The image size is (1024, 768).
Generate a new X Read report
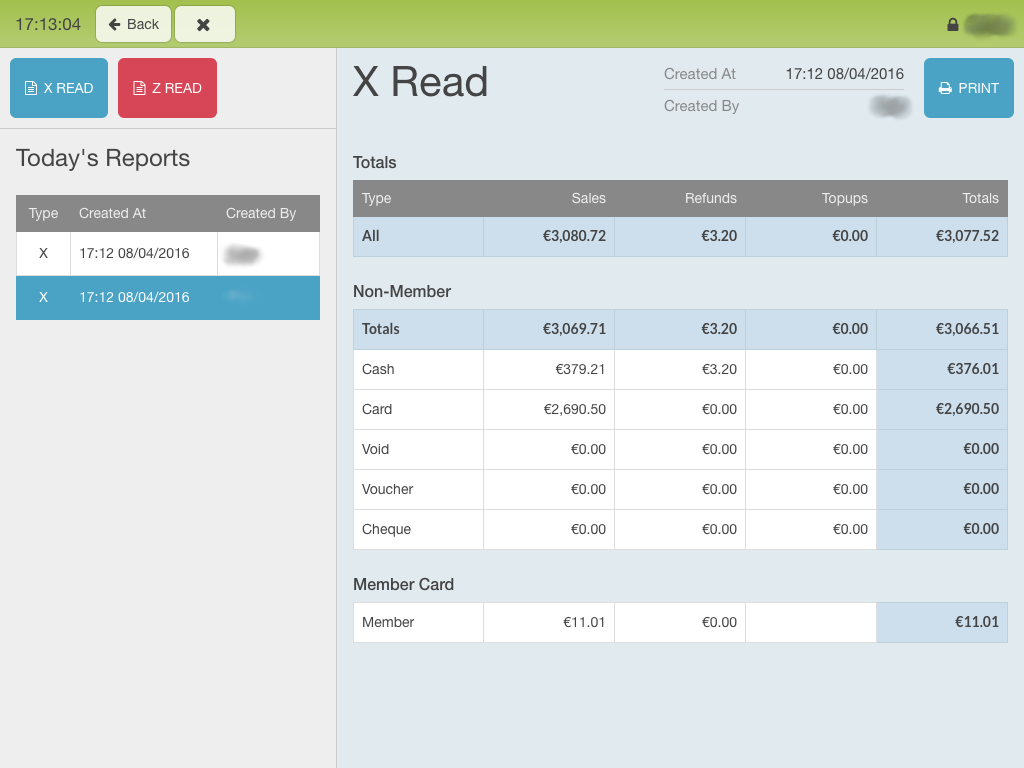(x=59, y=88)
